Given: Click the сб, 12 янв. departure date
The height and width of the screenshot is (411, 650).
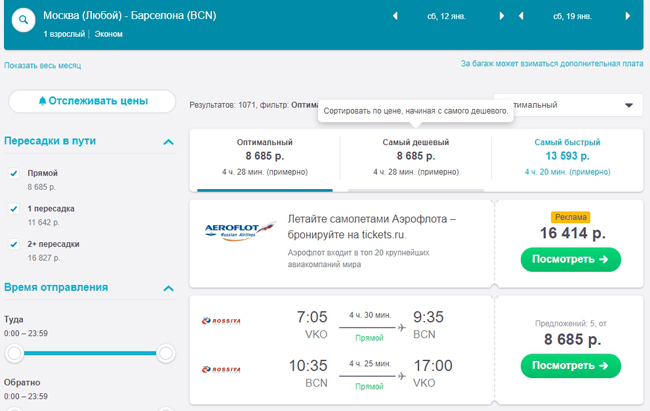Looking at the screenshot, I should click(x=446, y=17).
